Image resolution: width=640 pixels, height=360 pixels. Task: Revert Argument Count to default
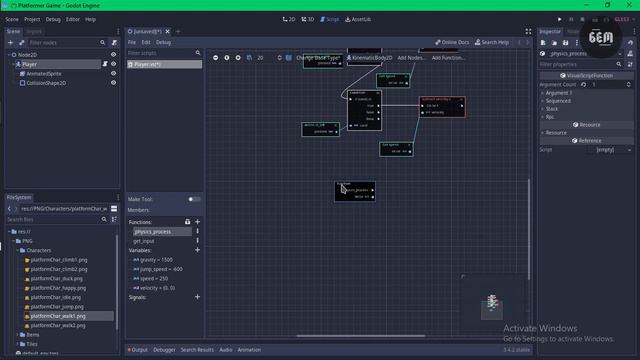pyautogui.click(x=584, y=84)
